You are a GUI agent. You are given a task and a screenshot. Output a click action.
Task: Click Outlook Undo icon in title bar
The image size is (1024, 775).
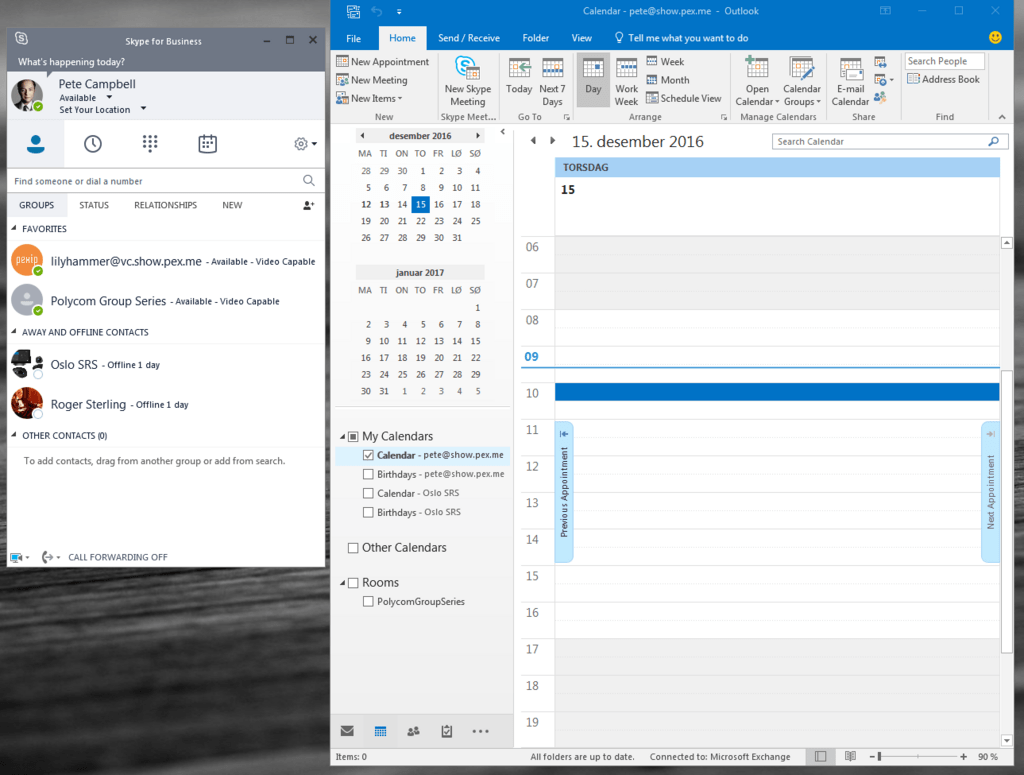pyautogui.click(x=377, y=11)
